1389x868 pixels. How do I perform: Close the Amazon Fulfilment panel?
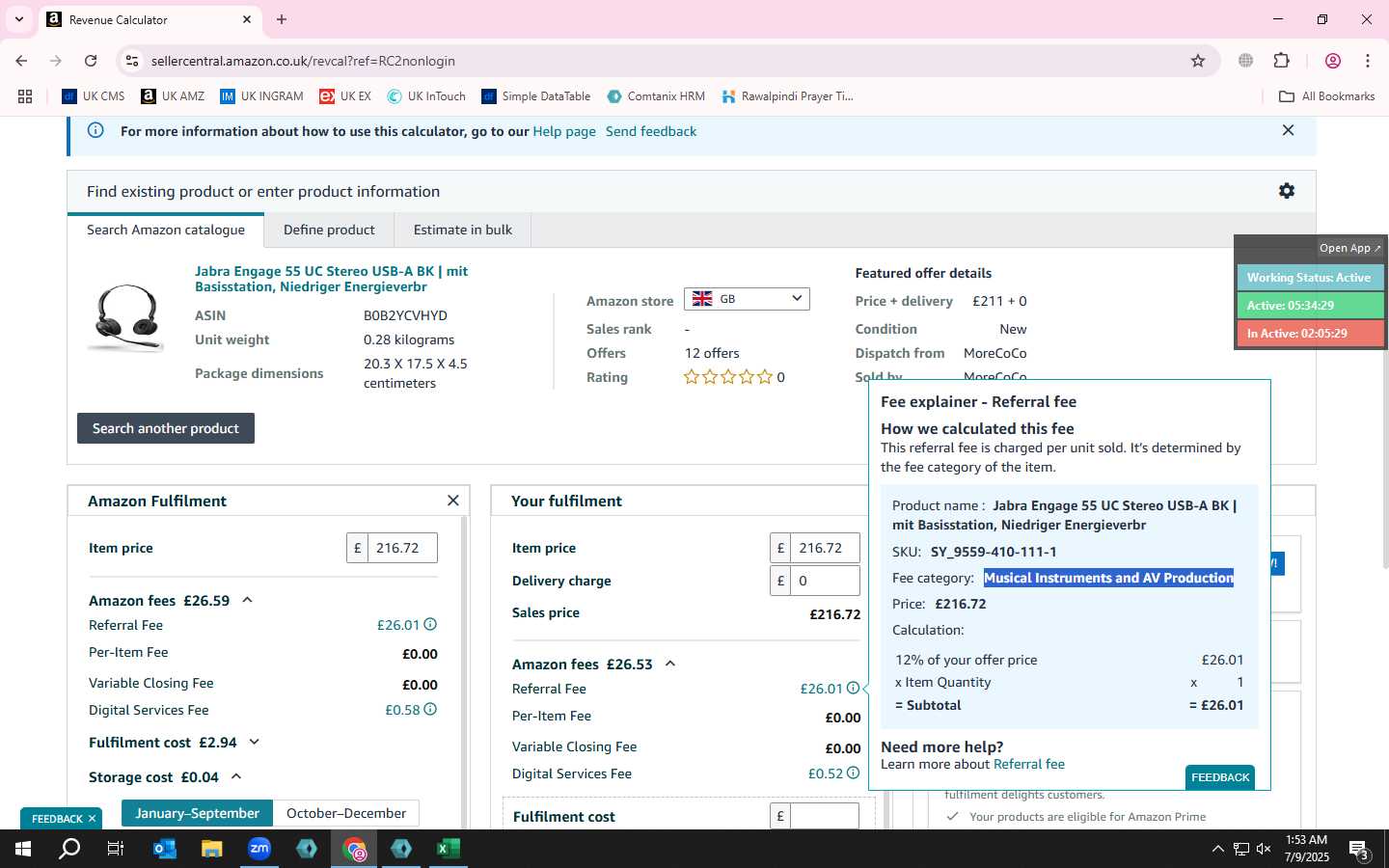(x=453, y=501)
